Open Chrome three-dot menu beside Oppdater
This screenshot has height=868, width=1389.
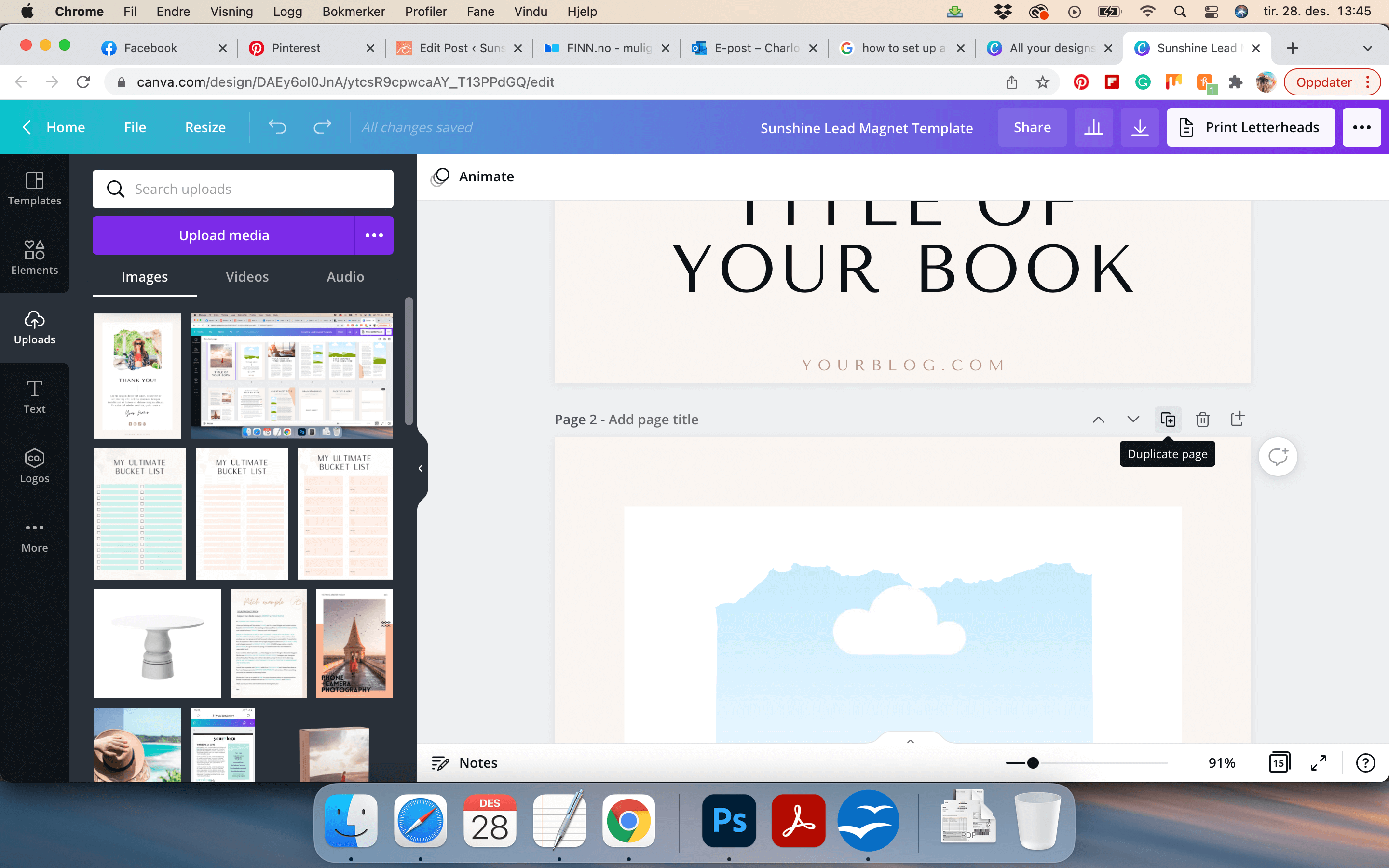click(x=1368, y=82)
